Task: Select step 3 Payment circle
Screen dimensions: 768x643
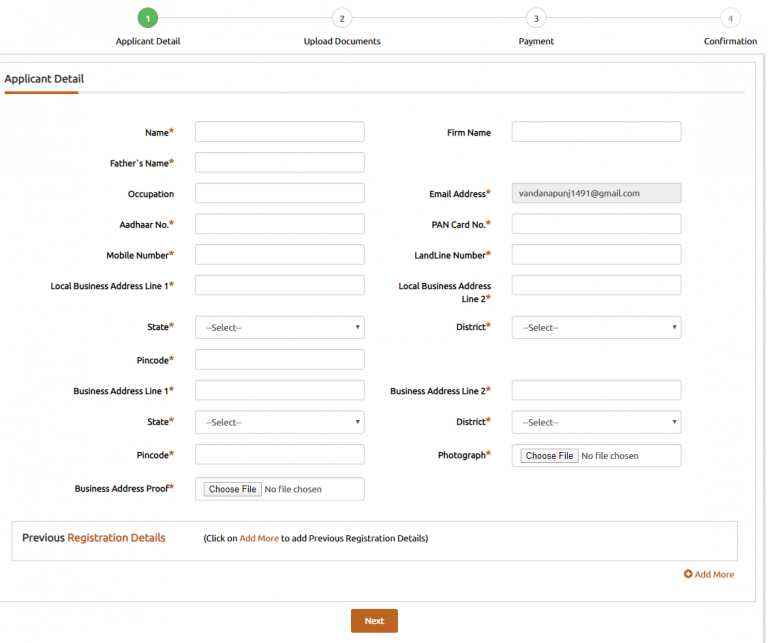Action: [536, 18]
